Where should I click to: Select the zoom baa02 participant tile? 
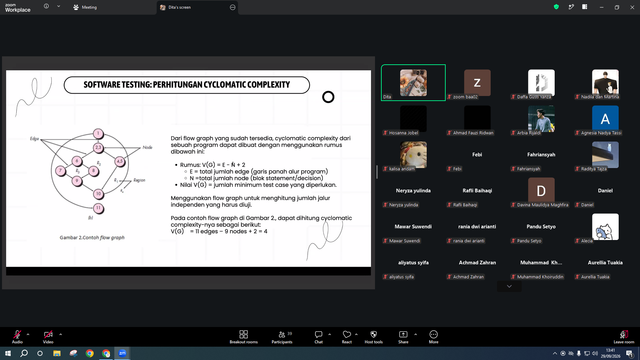tap(477, 82)
